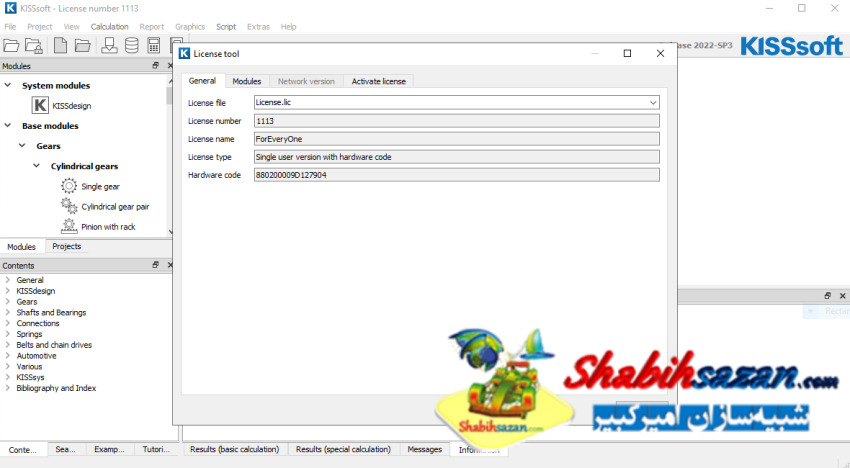
Task: Expand the Springs contents entry
Action: click(8, 335)
